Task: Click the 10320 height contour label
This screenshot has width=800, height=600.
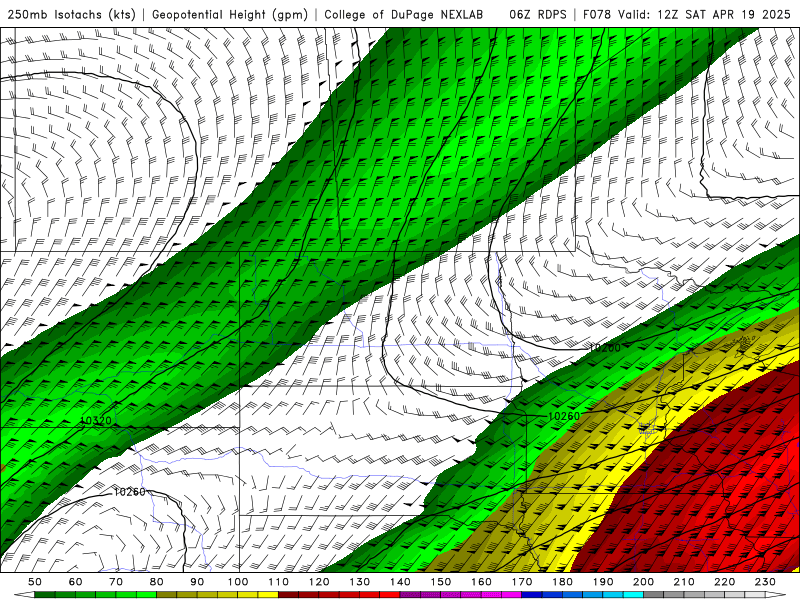Action: coord(96,421)
